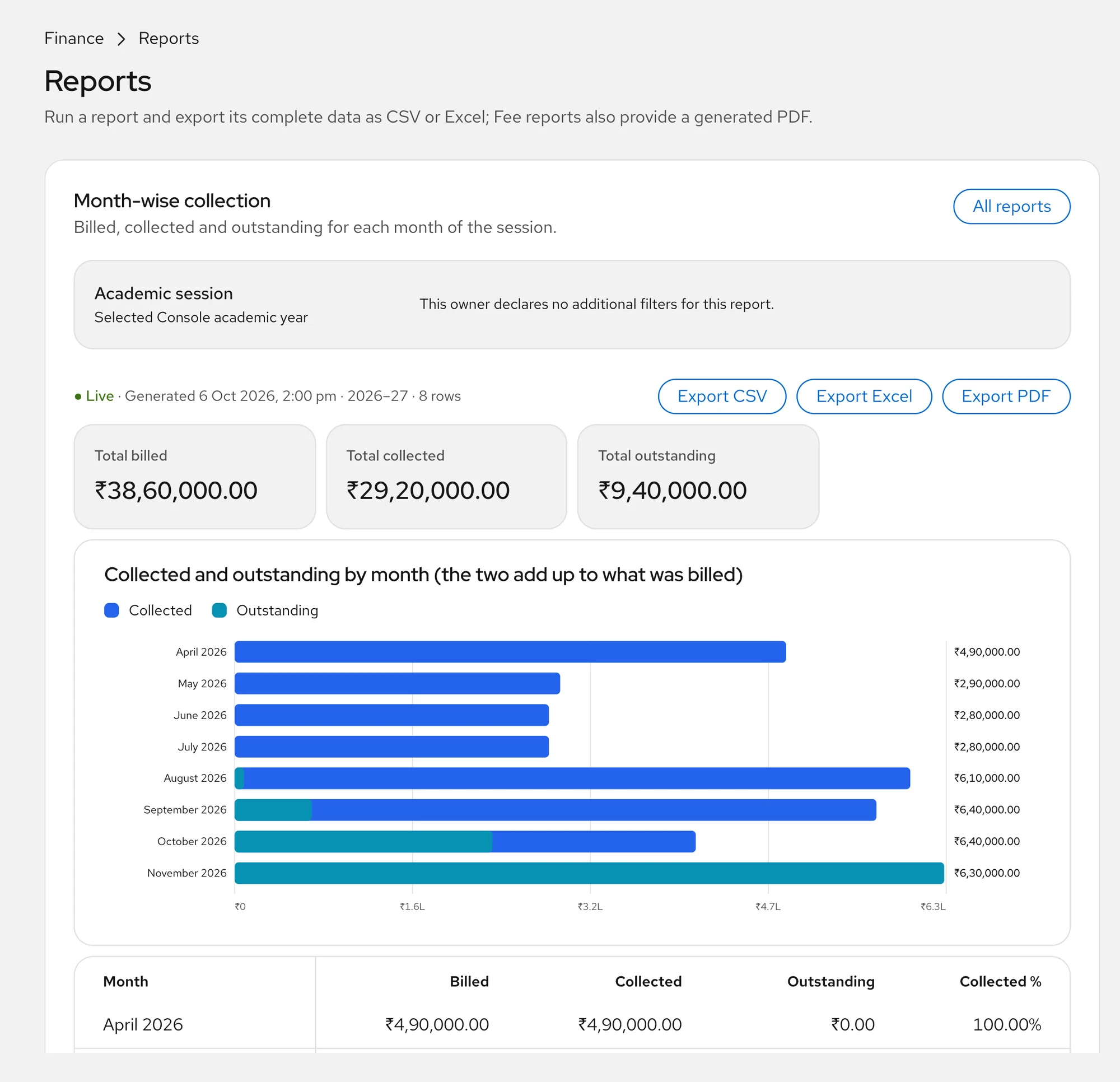Download the report with Export PDF
1120x1082 pixels.
1006,396
